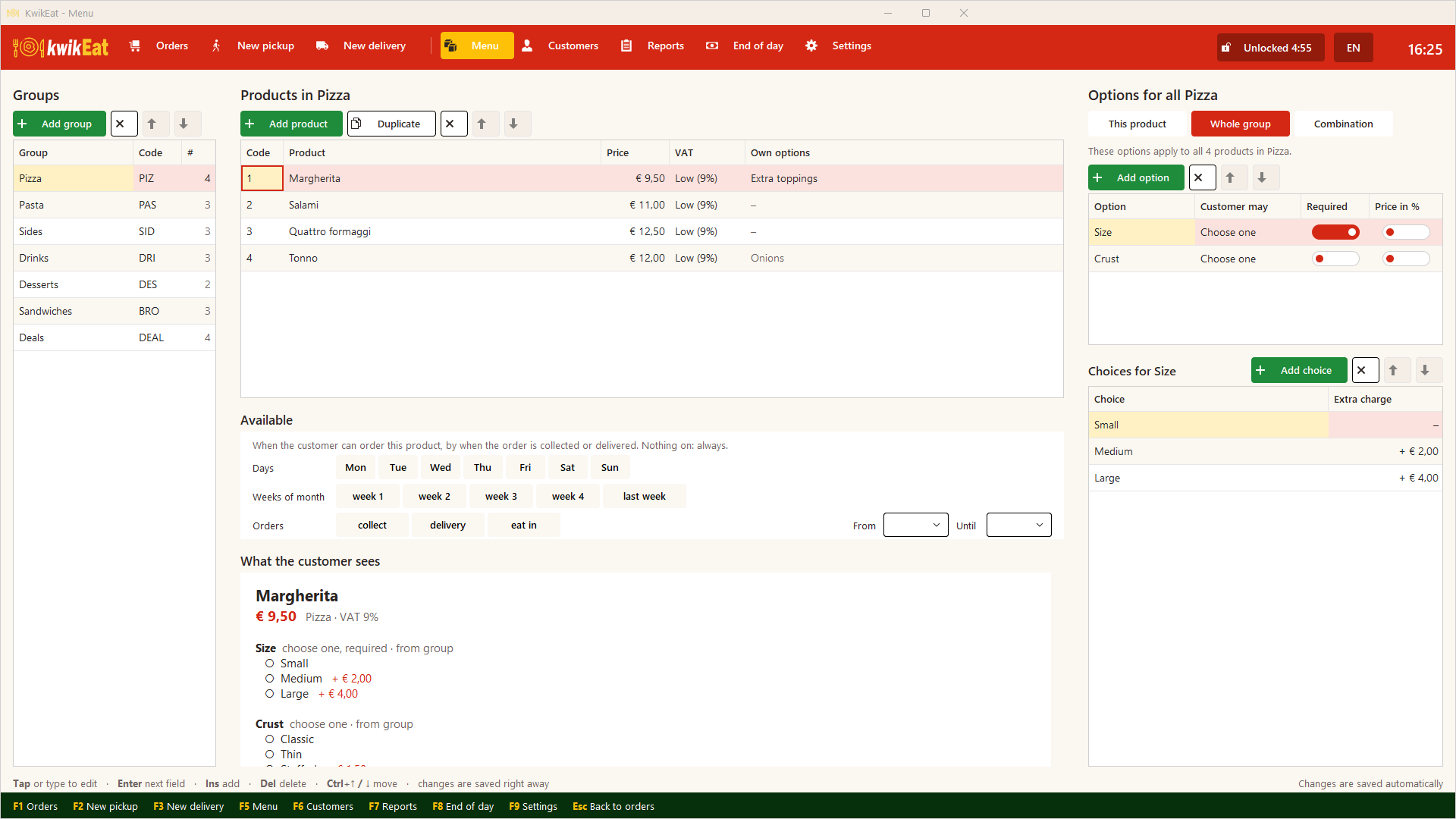Open End of day screen
1456x819 pixels.
[745, 45]
